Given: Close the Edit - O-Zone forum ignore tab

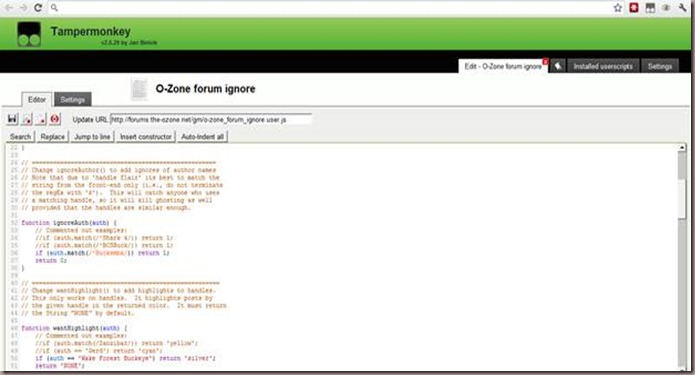Looking at the screenshot, I should coord(545,62).
